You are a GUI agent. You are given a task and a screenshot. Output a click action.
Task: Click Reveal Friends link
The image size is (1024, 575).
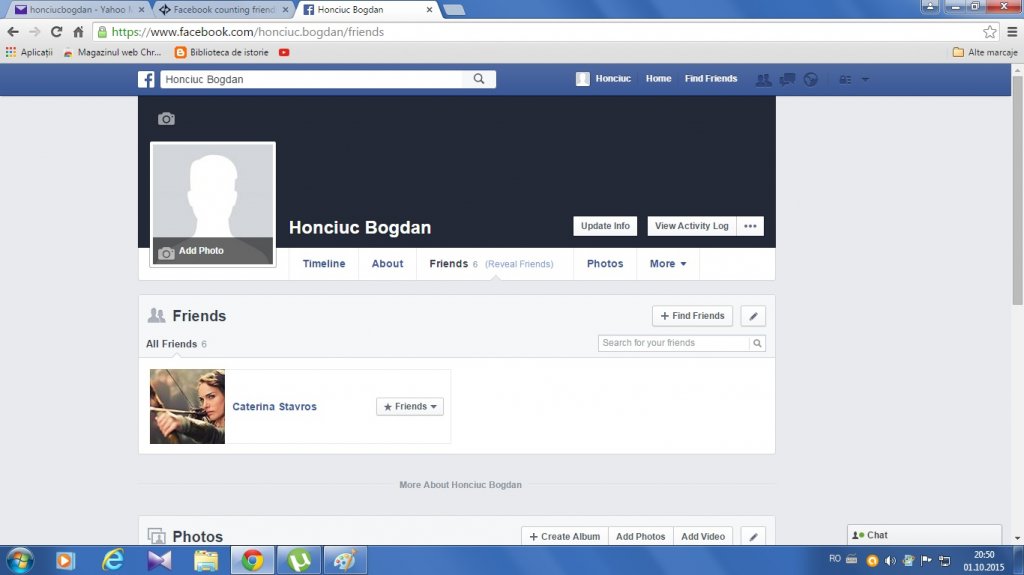519,264
